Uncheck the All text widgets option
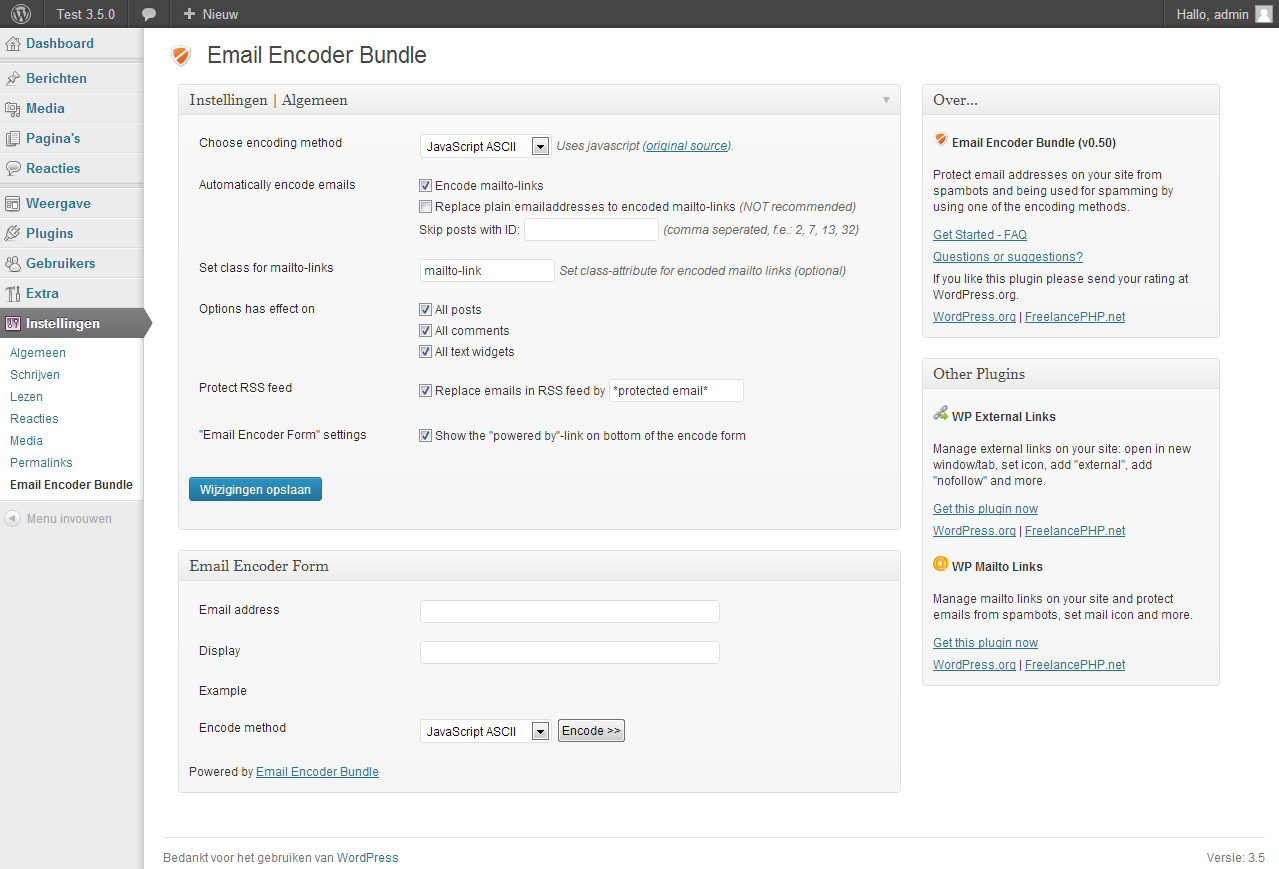The height and width of the screenshot is (869, 1279). [426, 352]
